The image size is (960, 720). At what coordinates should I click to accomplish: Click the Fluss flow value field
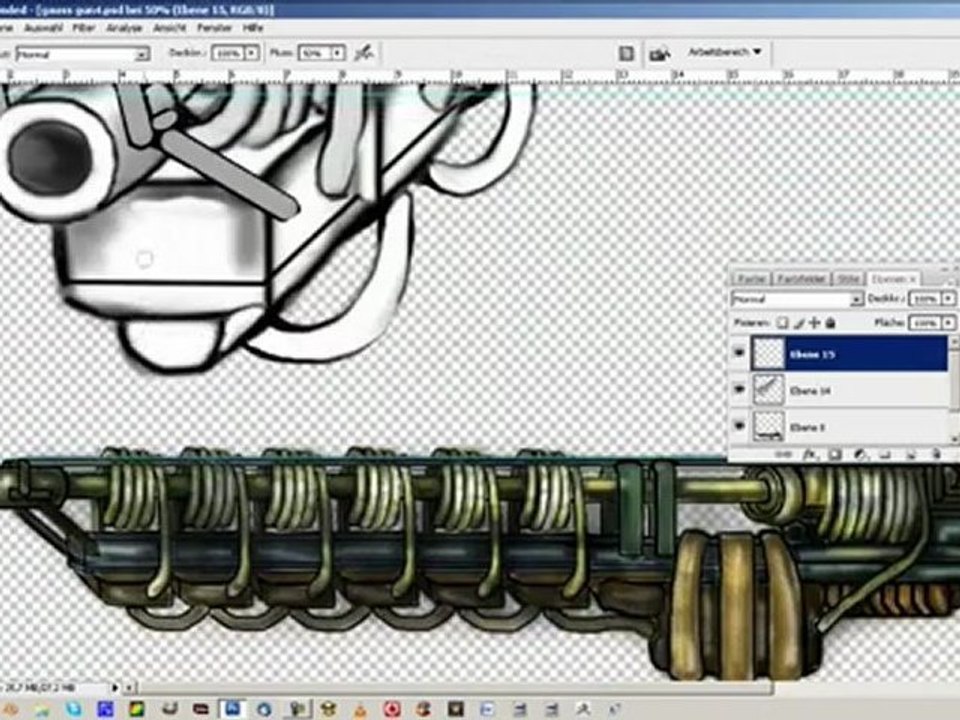(x=313, y=54)
